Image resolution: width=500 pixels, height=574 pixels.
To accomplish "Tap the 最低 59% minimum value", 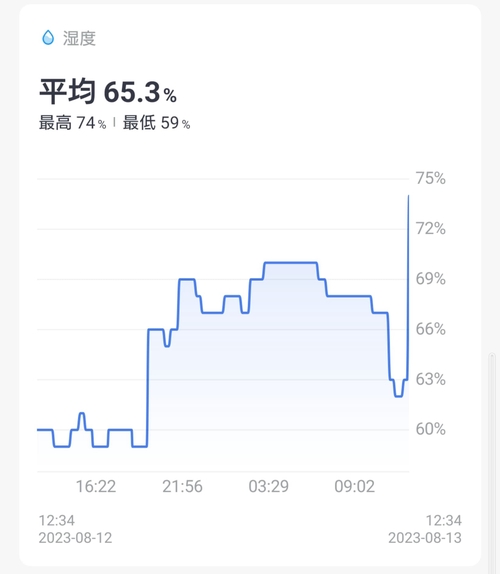I will [x=156, y=123].
